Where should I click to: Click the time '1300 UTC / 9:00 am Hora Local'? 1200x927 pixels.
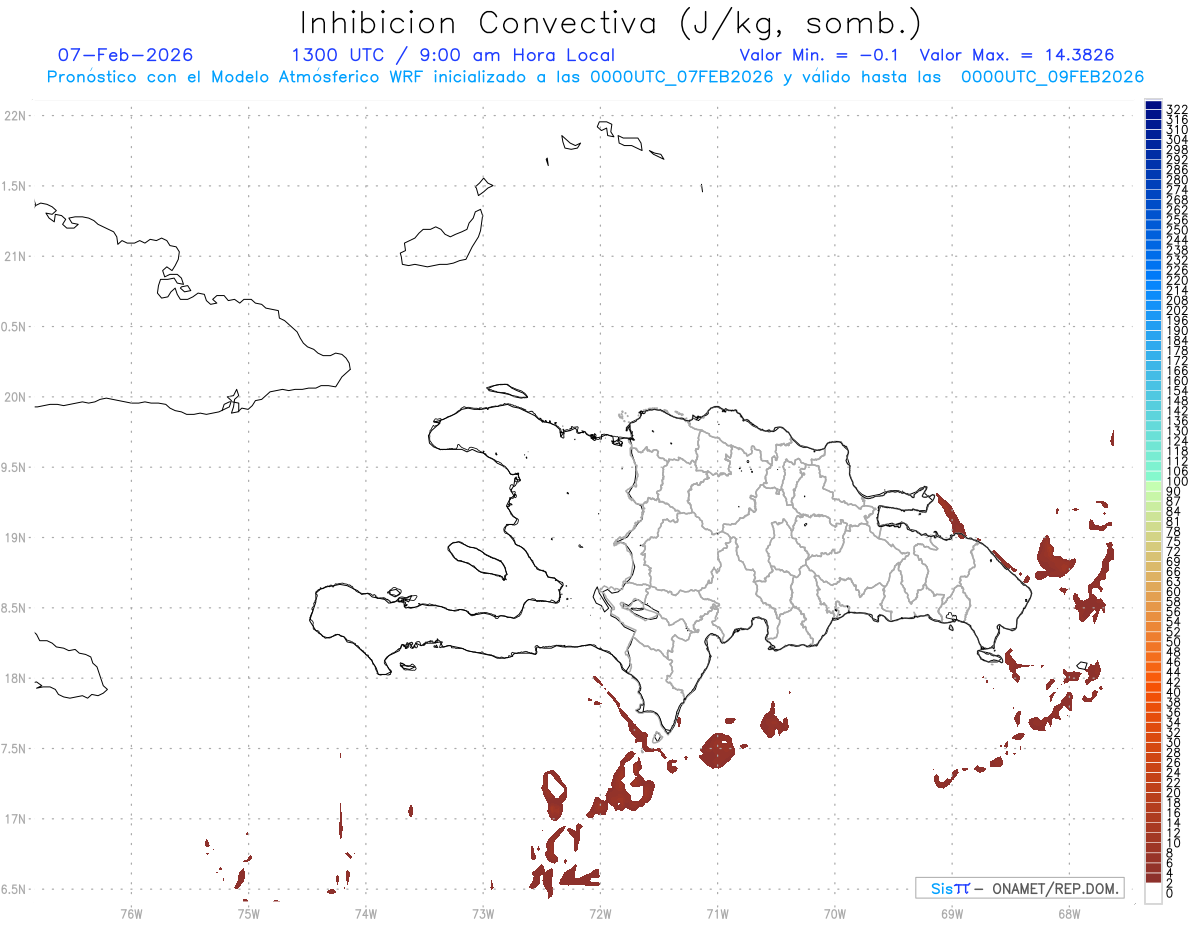coord(453,55)
